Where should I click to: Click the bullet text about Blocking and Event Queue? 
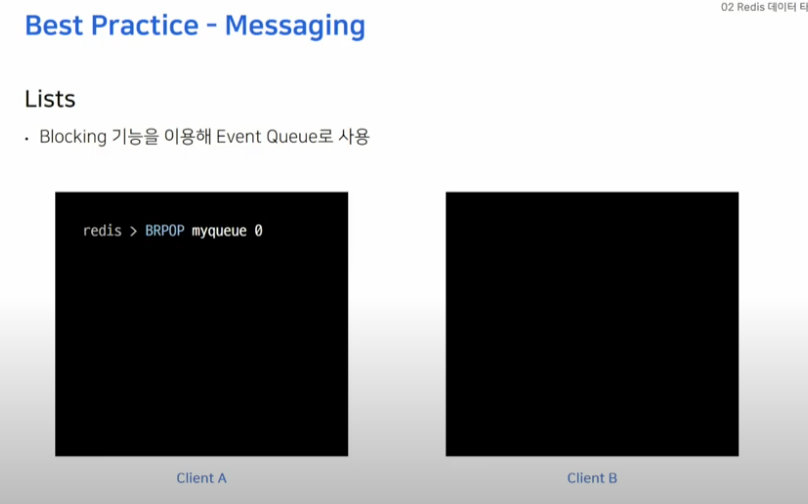[x=205, y=137]
